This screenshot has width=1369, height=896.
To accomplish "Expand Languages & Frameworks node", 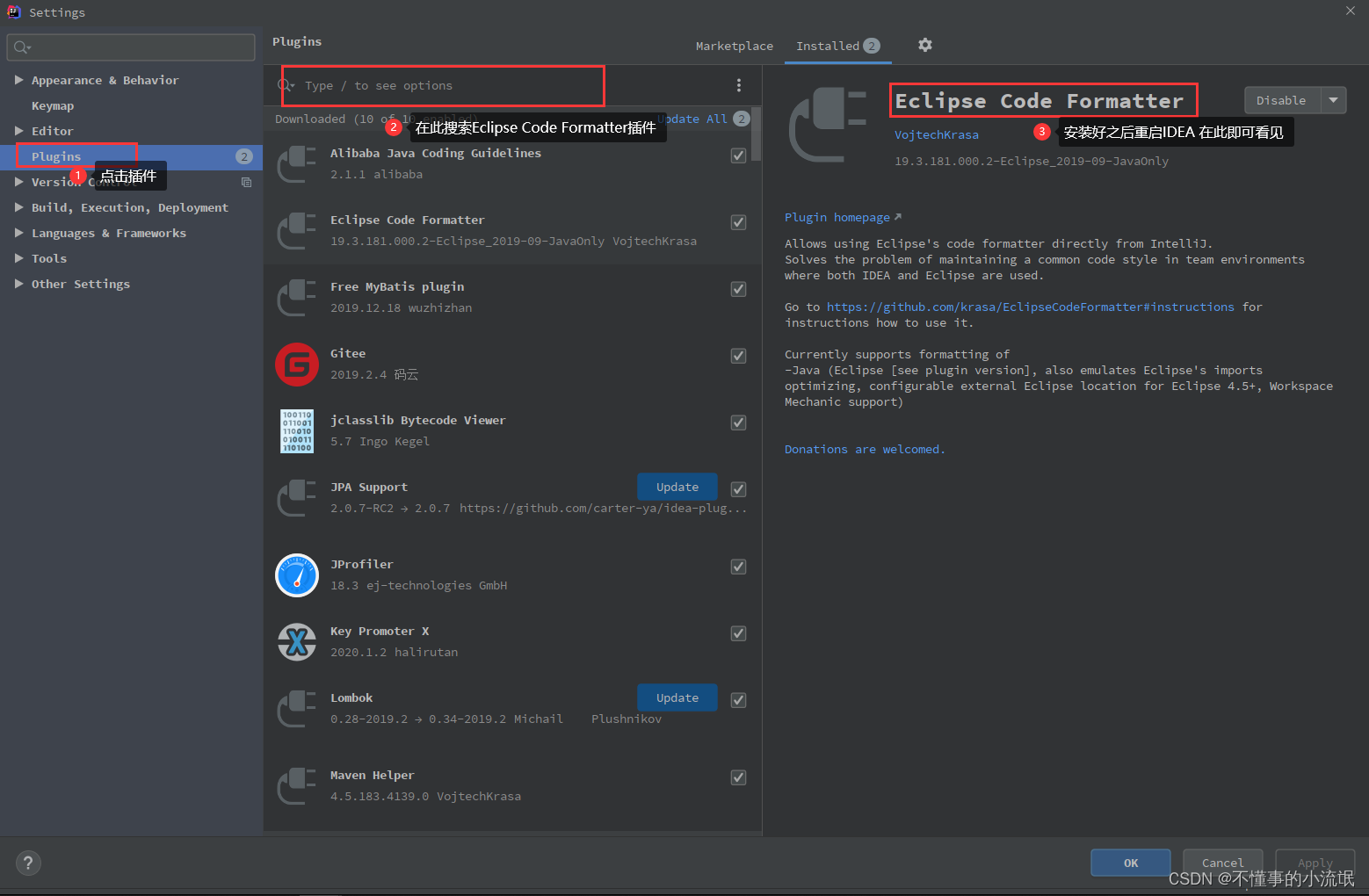I will click(x=18, y=233).
